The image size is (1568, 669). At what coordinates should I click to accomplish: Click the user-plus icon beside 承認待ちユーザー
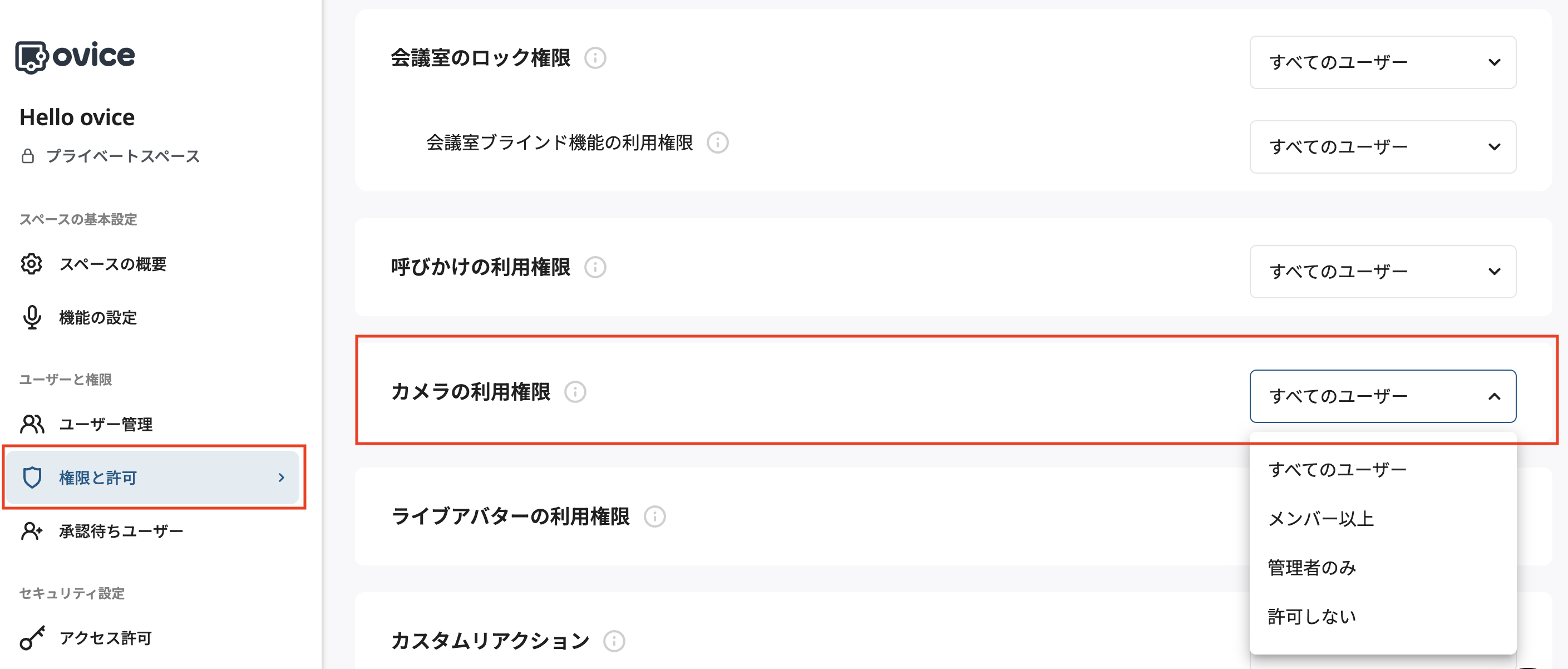[x=31, y=531]
